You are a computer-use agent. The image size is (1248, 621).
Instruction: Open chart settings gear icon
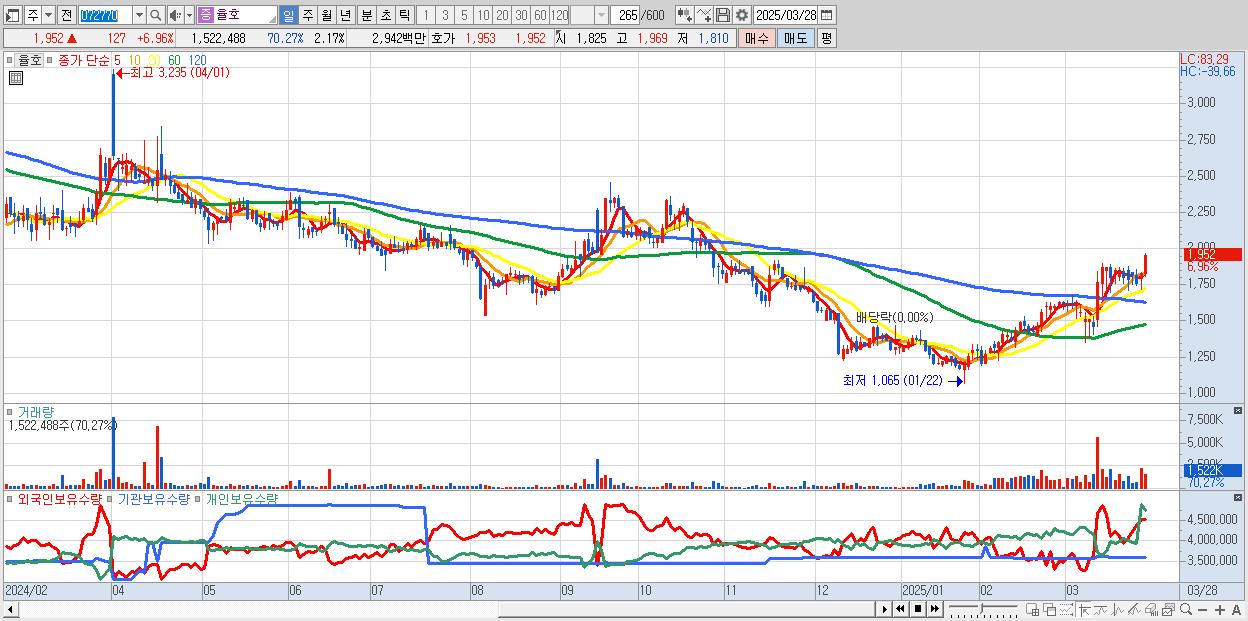pos(741,15)
